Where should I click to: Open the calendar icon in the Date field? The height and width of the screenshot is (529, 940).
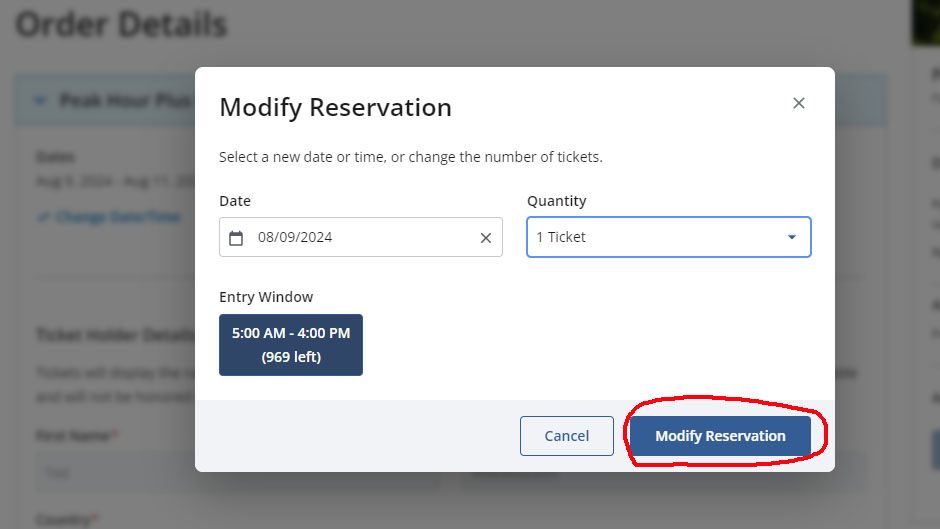pos(236,238)
